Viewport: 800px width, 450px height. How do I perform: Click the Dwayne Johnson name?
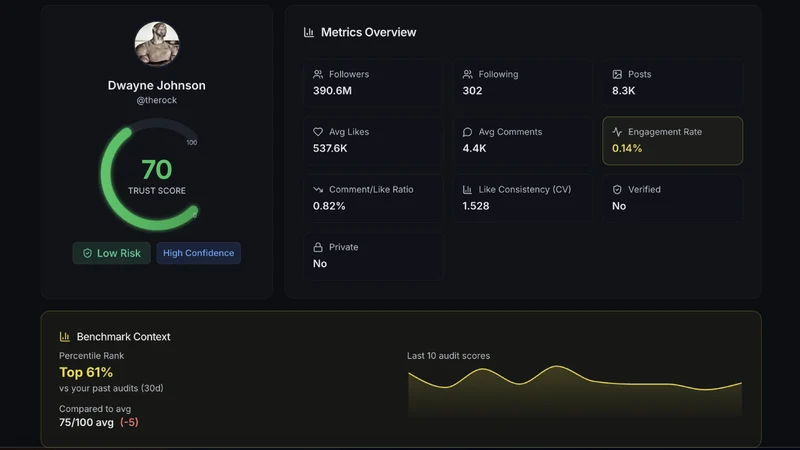[x=157, y=85]
